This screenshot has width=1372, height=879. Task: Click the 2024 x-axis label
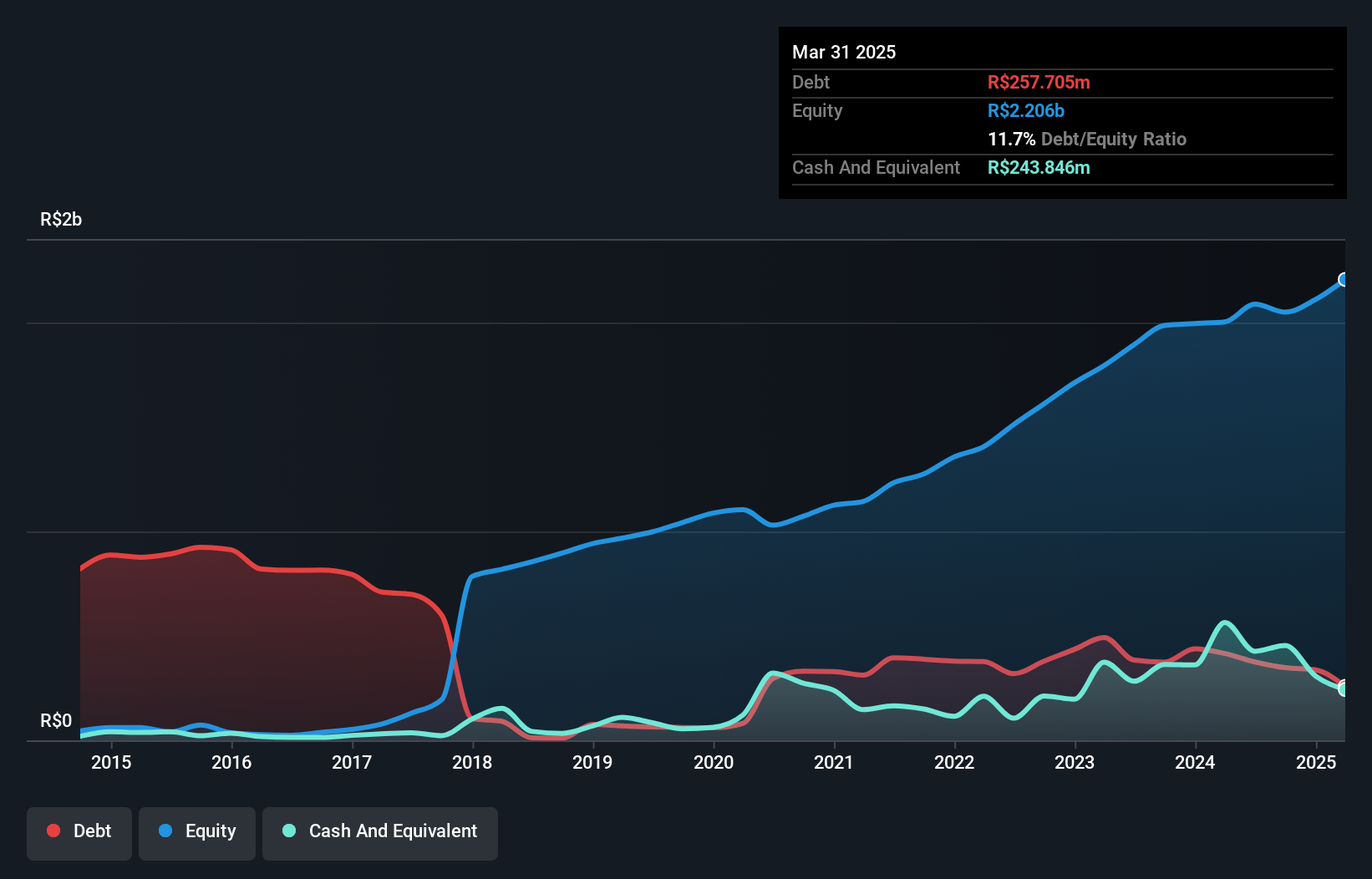point(1195,762)
